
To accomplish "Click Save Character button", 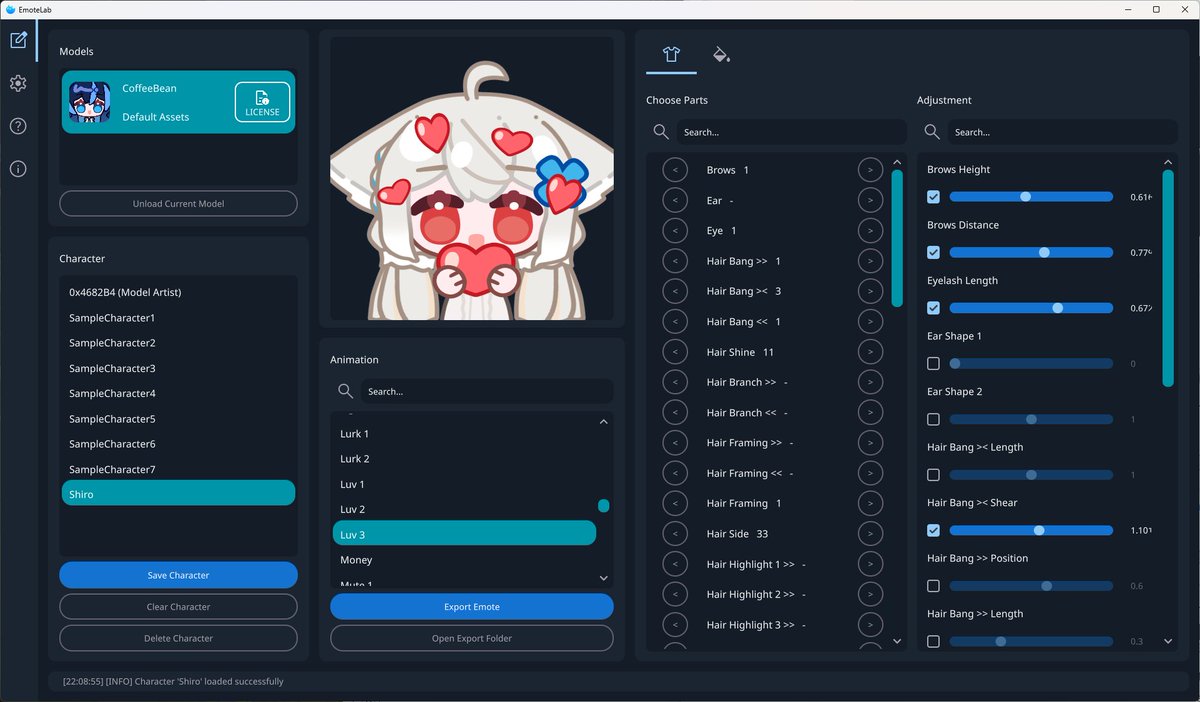I will tap(178, 575).
